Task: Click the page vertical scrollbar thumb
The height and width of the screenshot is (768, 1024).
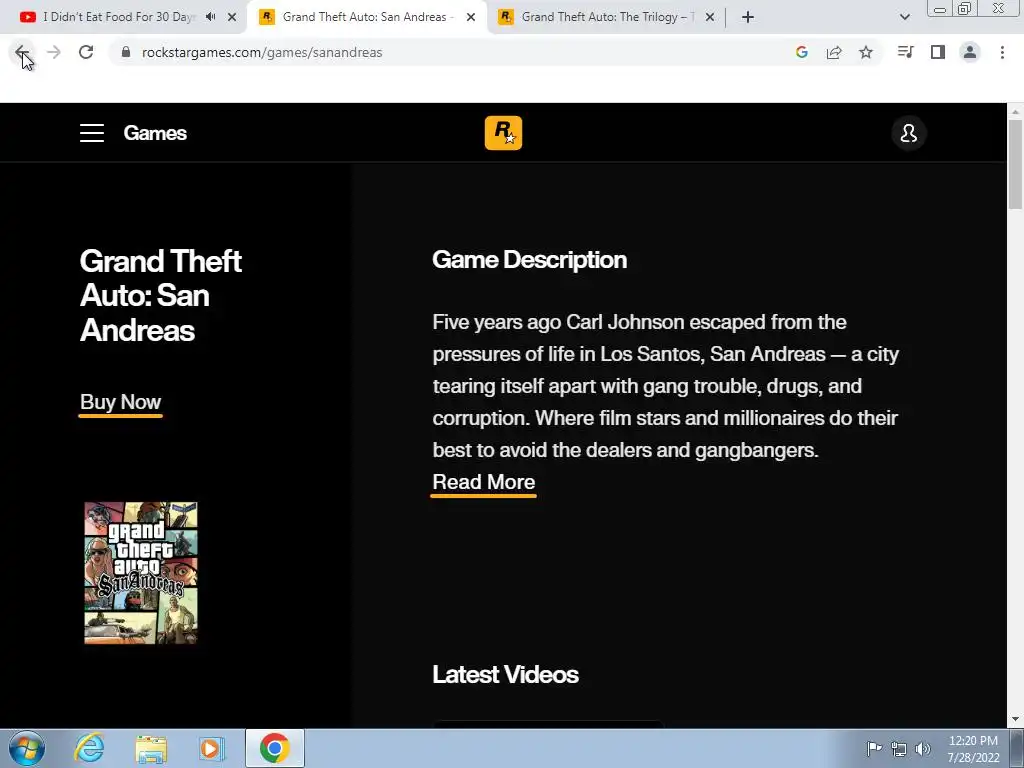Action: click(x=1015, y=164)
